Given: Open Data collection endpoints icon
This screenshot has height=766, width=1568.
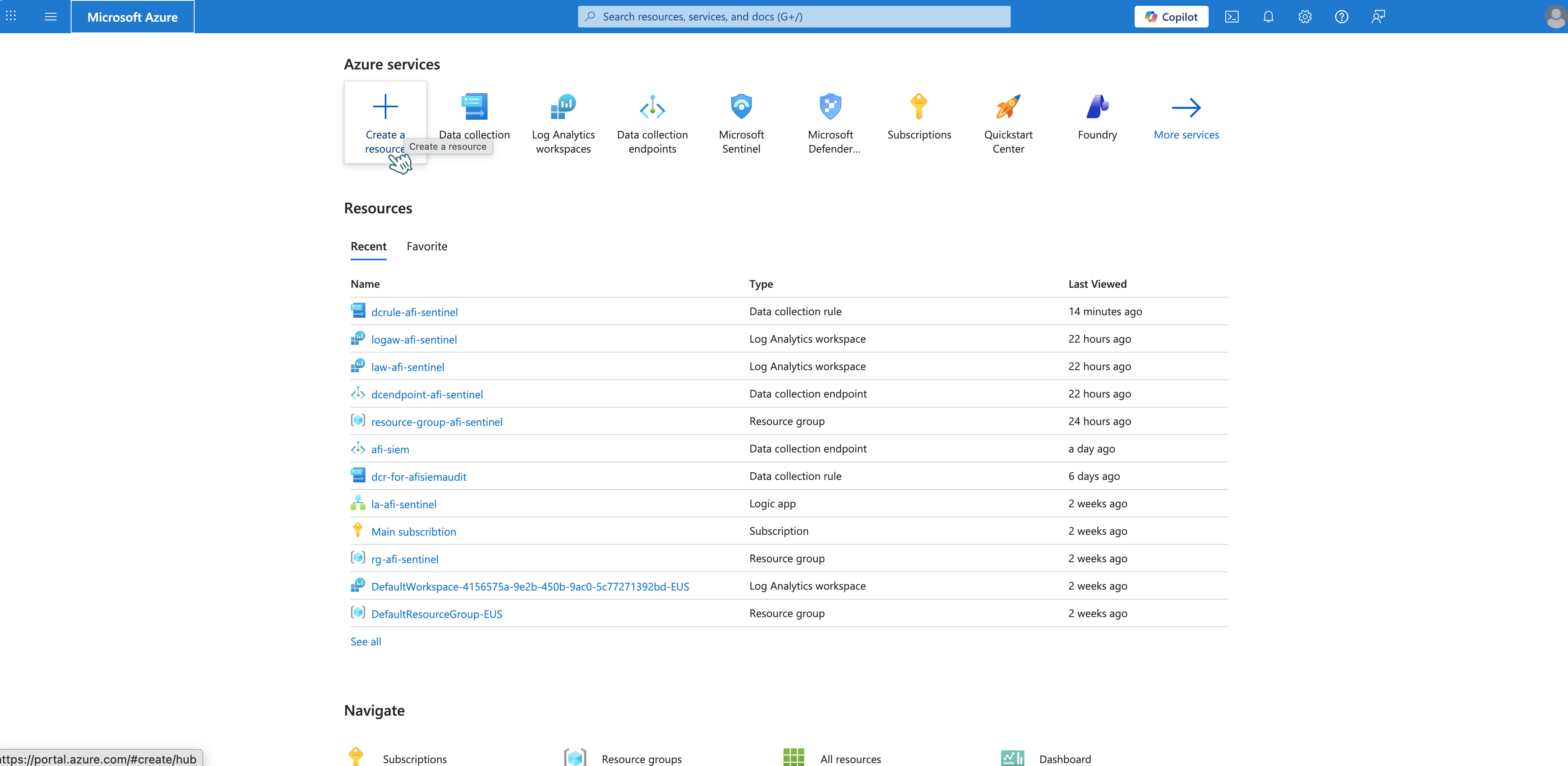Looking at the screenshot, I should (652, 106).
